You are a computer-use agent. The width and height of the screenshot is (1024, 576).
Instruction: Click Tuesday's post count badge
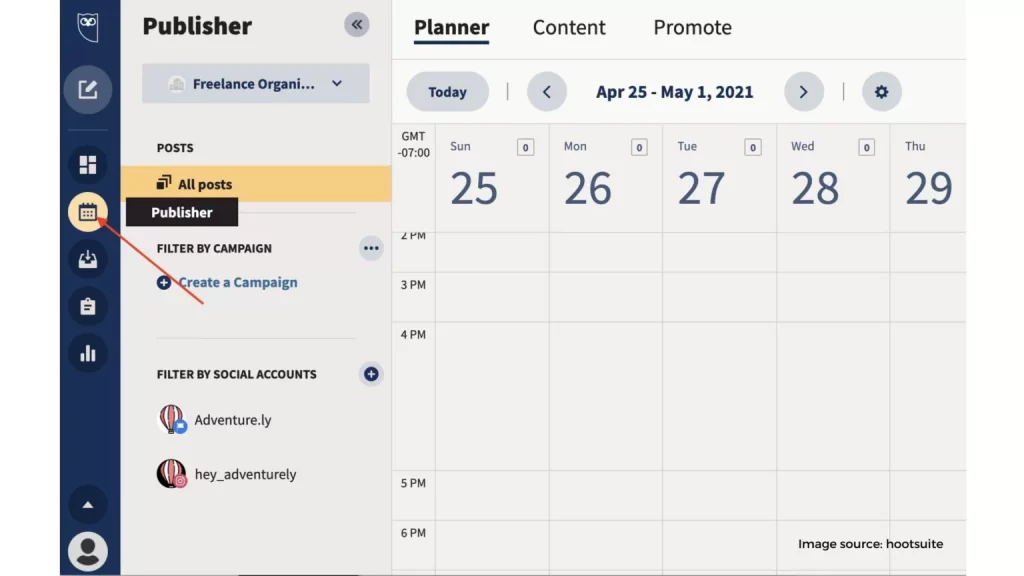coord(752,148)
